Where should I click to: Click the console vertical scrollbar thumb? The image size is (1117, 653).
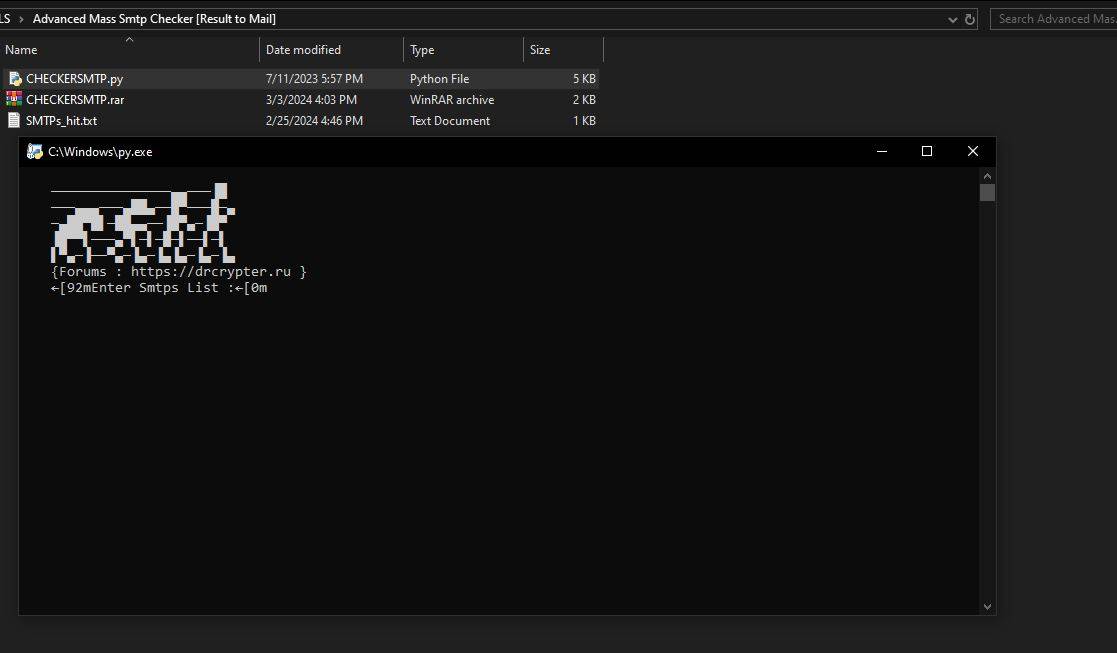pos(987,192)
